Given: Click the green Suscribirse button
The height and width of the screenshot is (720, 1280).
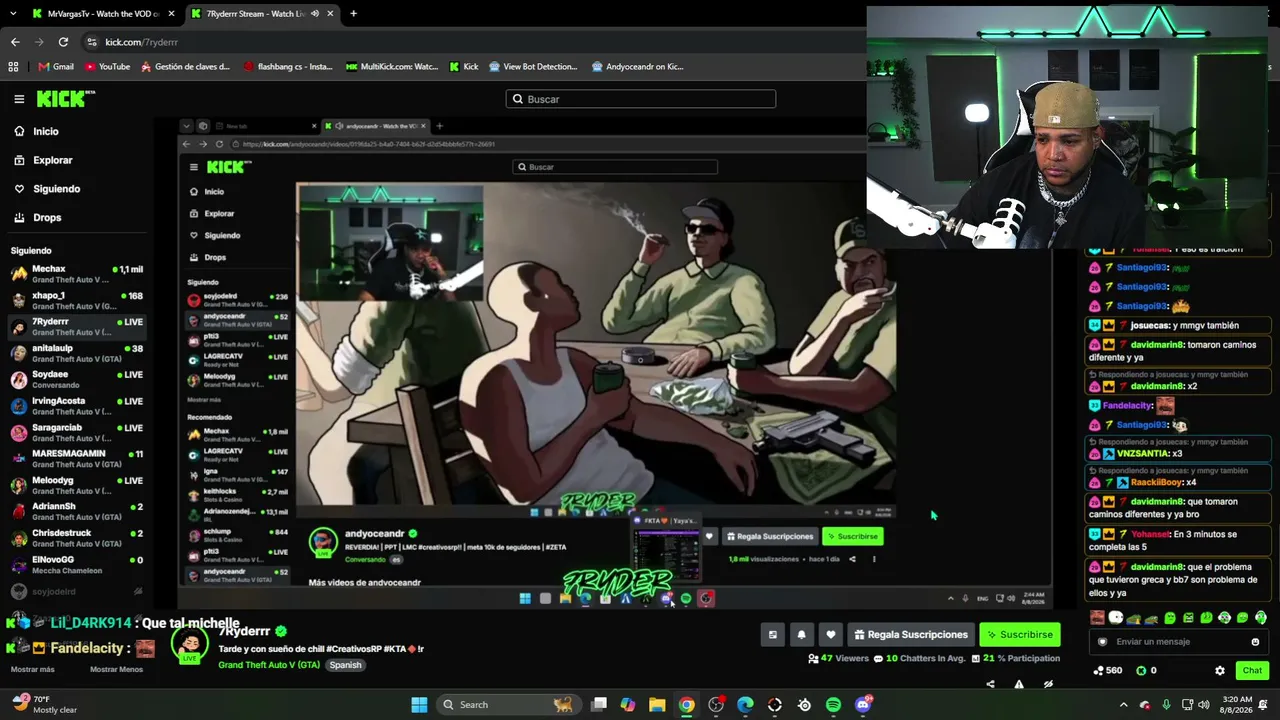Looking at the screenshot, I should click(x=1019, y=634).
